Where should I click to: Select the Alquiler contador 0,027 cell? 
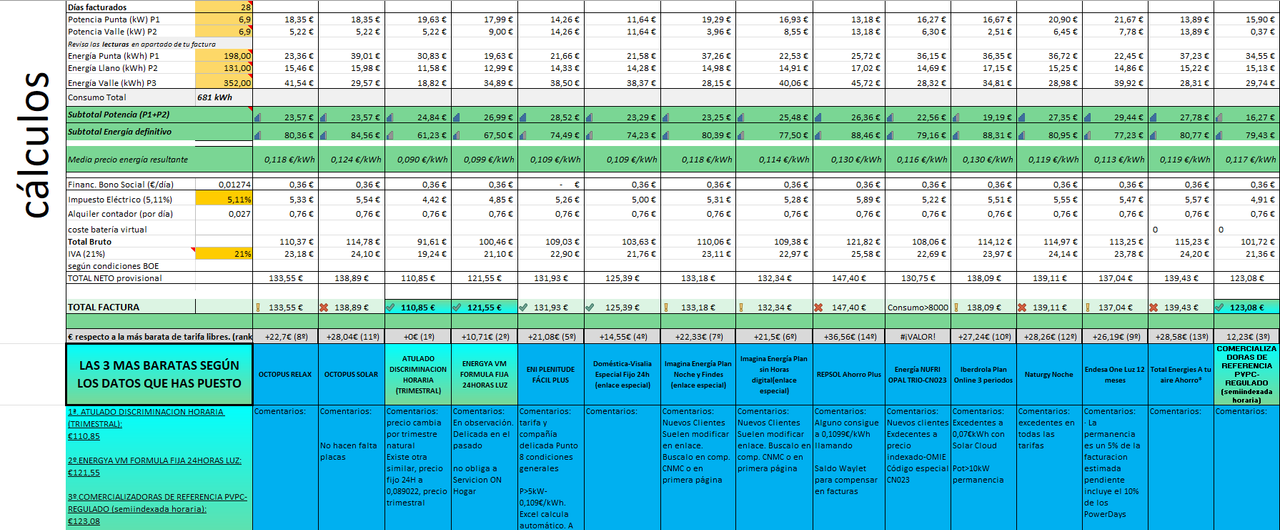tap(224, 212)
